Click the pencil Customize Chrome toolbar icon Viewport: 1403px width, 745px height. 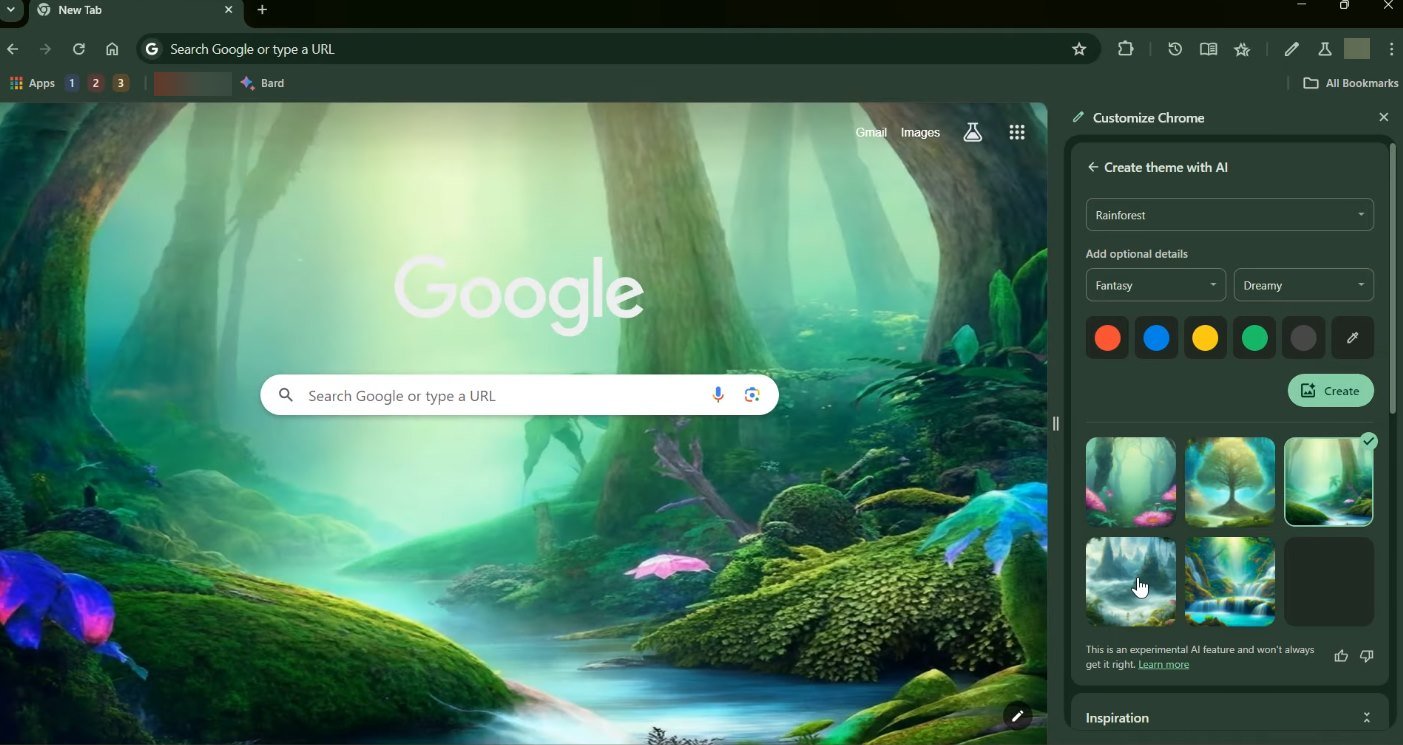[1291, 49]
